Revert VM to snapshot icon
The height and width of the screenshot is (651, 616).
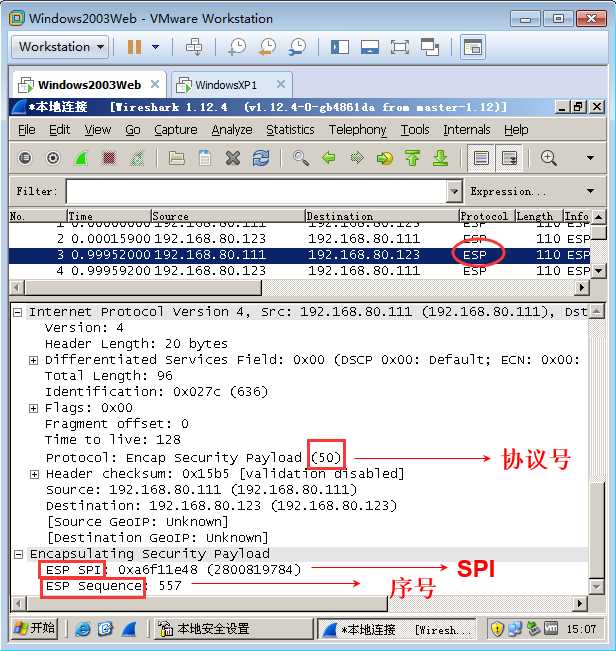coord(267,47)
